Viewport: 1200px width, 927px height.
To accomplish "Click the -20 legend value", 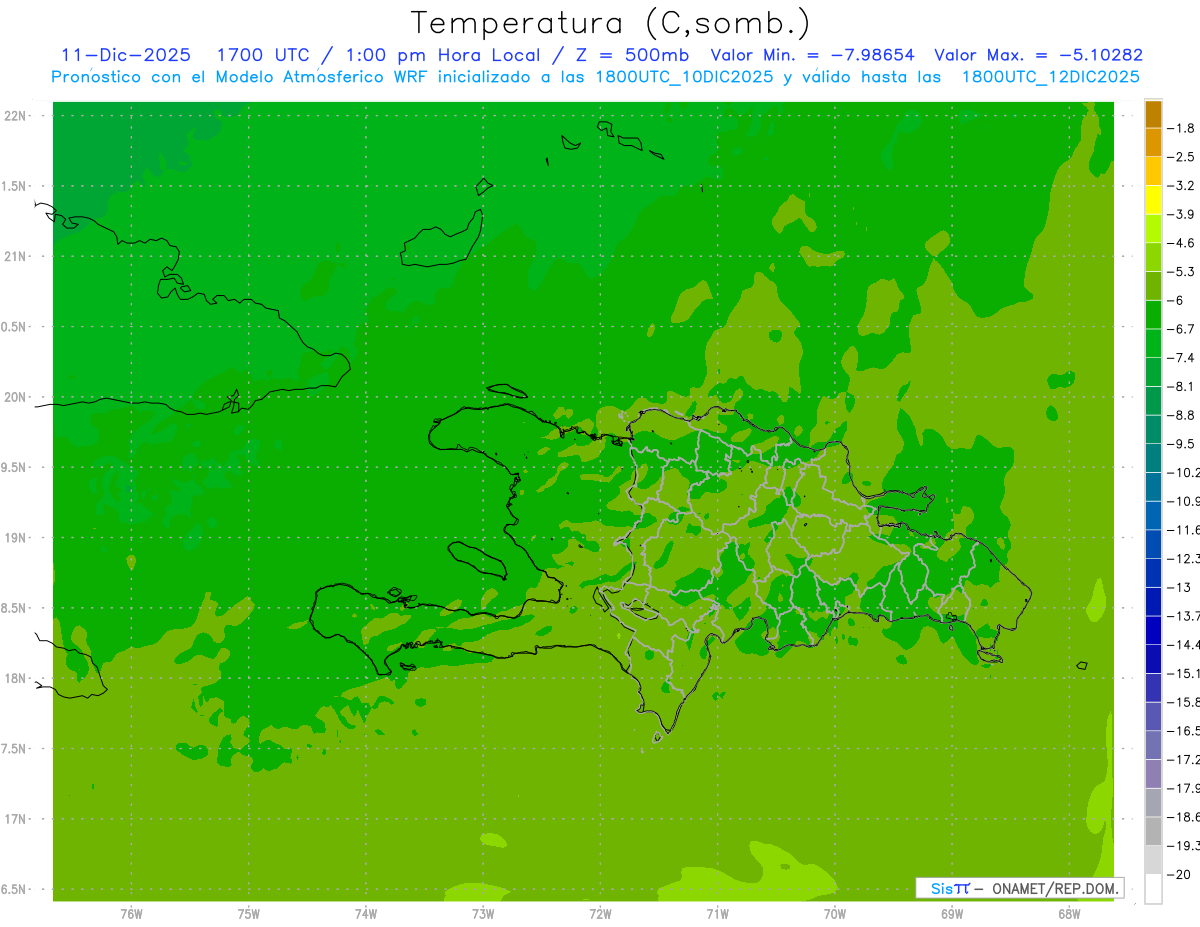I will [1181, 874].
